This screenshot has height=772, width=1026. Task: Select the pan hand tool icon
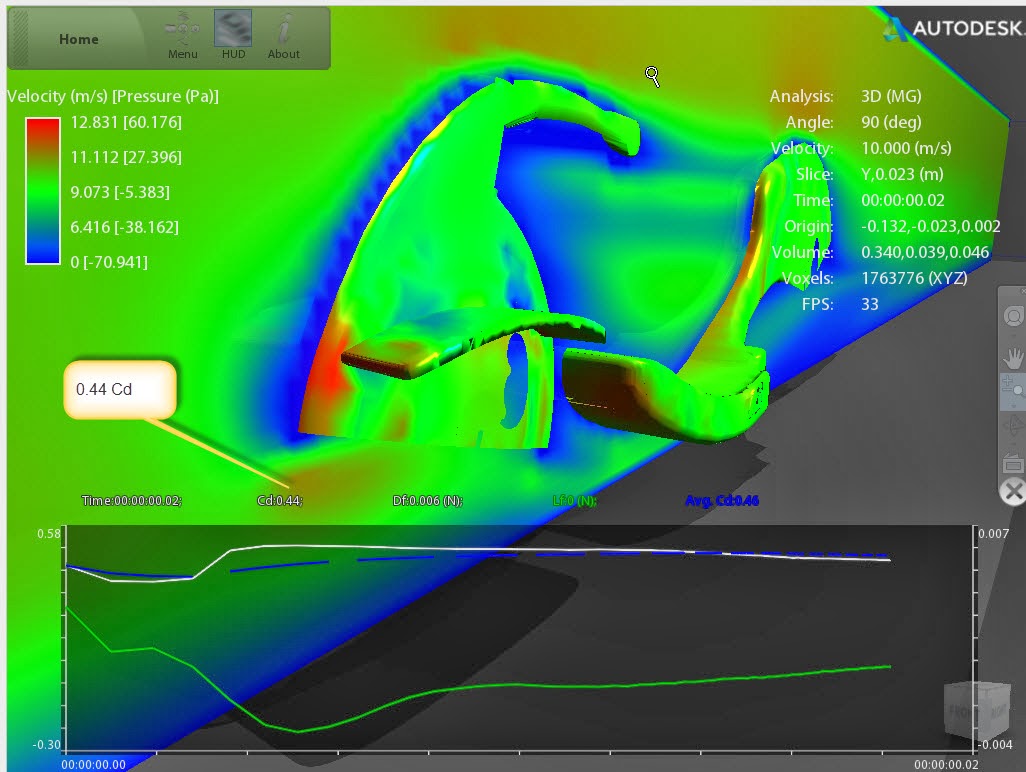1012,356
